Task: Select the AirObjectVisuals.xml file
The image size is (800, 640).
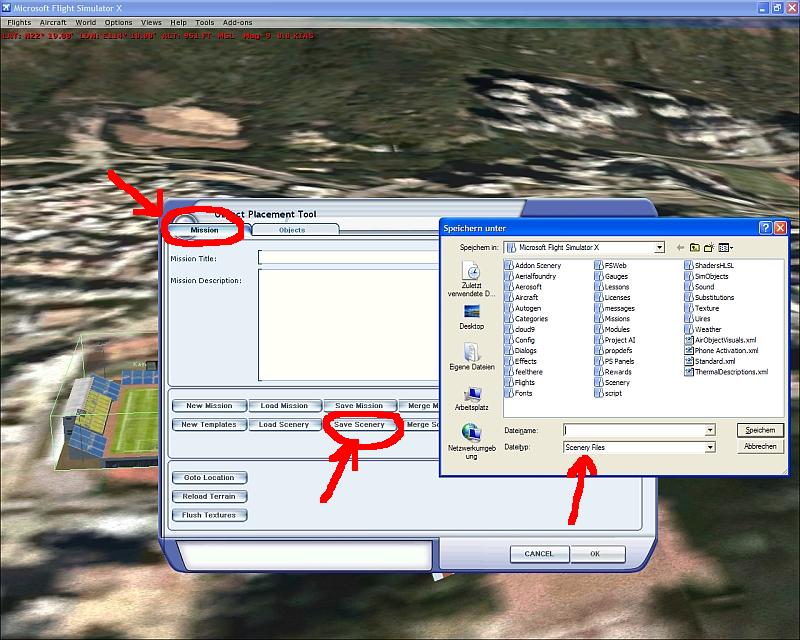Action: coord(720,340)
